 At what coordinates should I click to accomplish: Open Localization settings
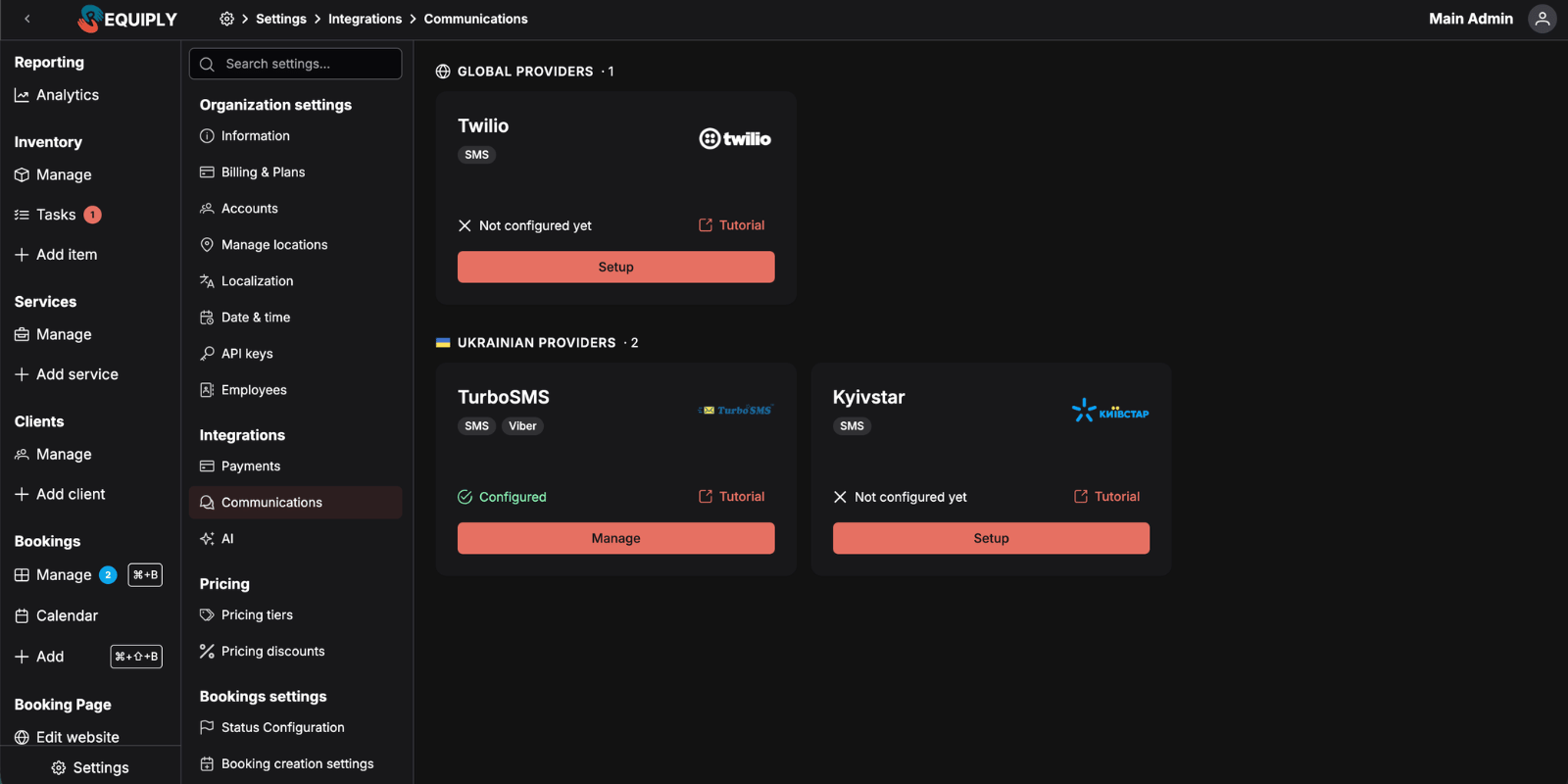(x=295, y=281)
